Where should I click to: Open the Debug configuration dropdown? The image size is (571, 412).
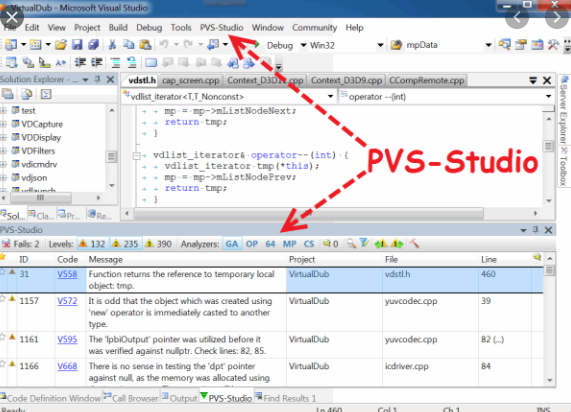click(x=303, y=45)
